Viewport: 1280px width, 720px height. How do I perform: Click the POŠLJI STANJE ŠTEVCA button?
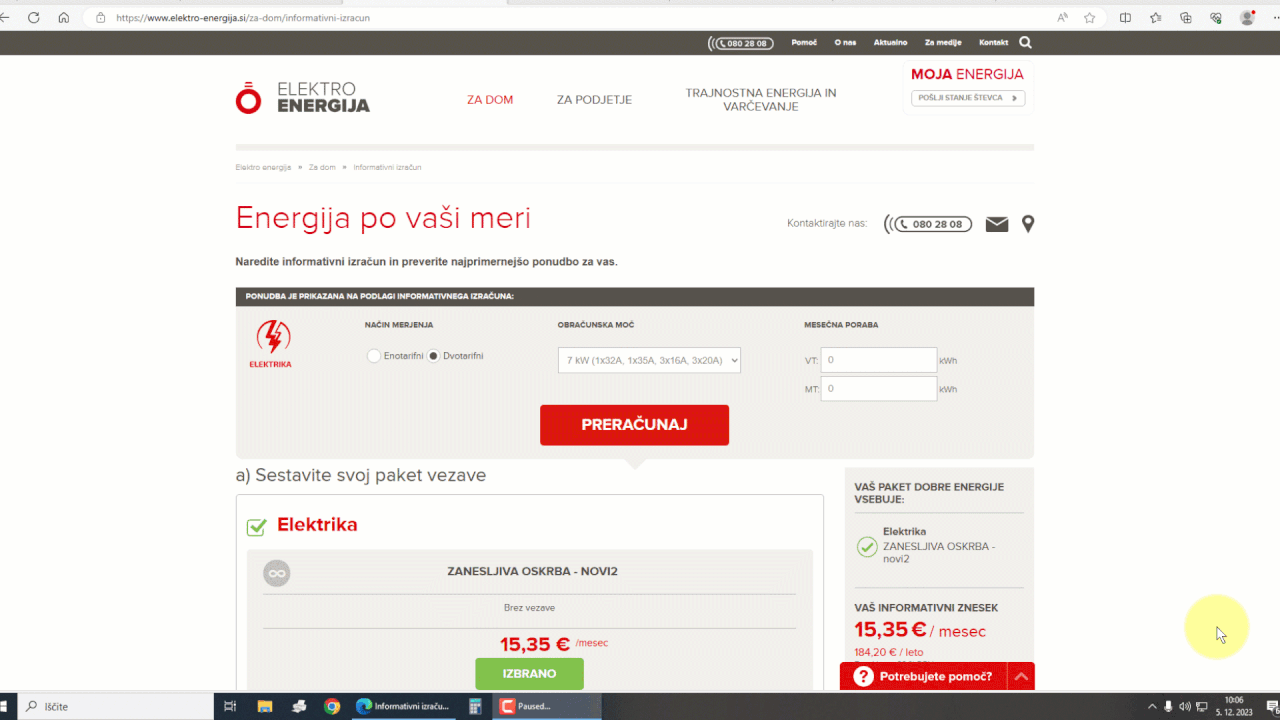click(x=966, y=98)
